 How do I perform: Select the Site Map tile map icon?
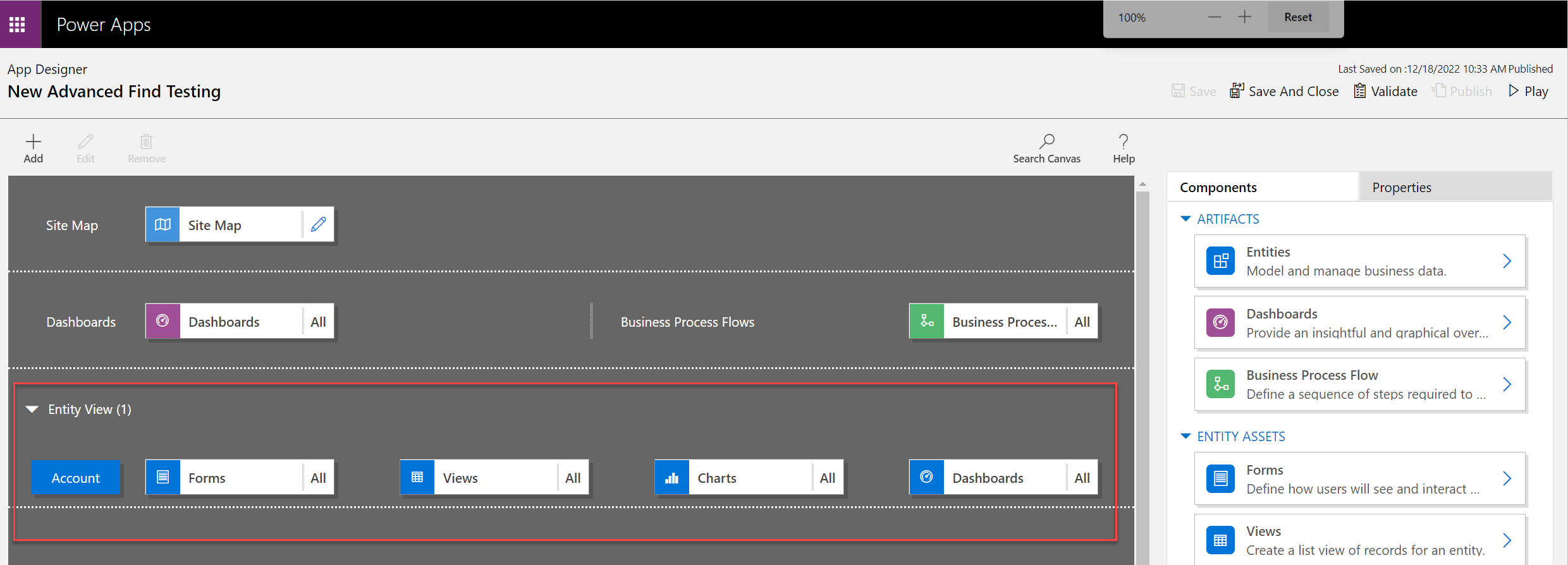(x=162, y=224)
